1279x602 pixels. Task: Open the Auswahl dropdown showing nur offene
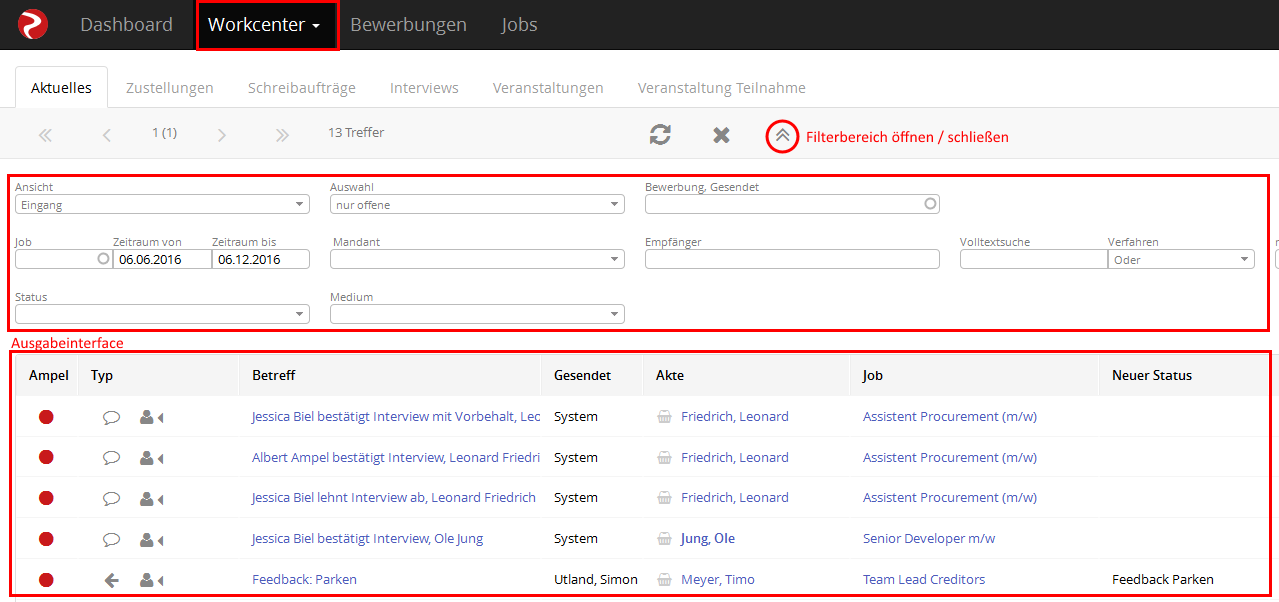[x=477, y=204]
